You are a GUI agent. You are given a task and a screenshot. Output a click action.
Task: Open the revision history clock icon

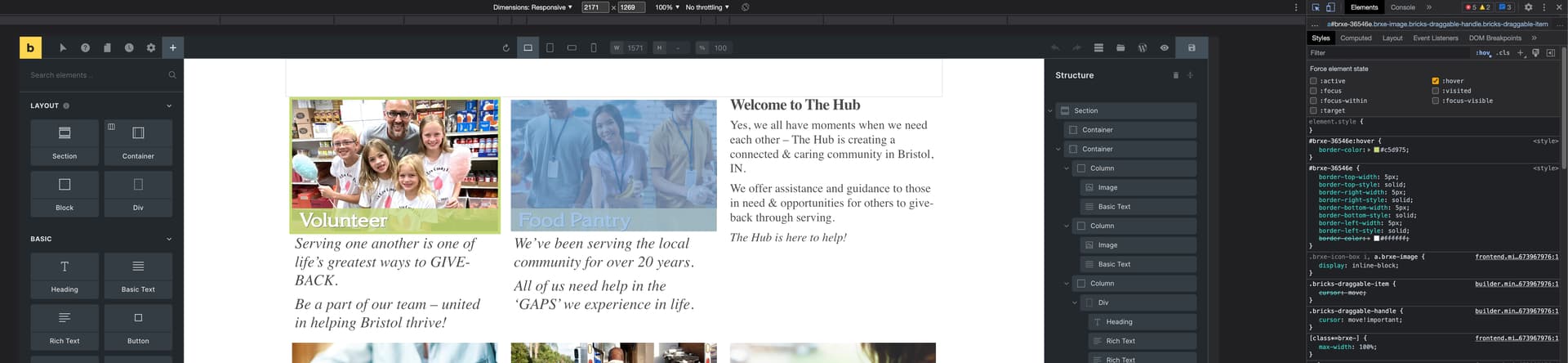[x=129, y=48]
